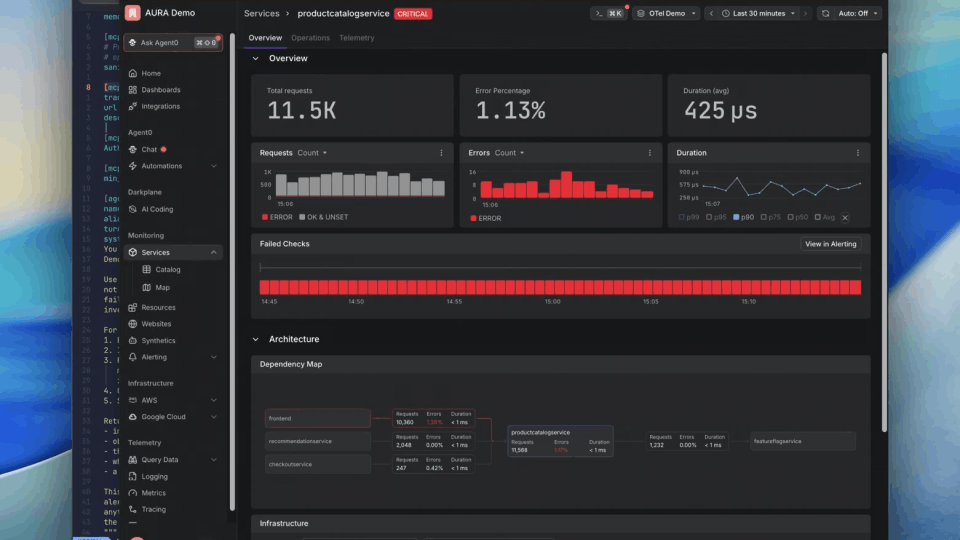Collapse the Architecture section
Image resolution: width=960 pixels, height=540 pixels.
(255, 339)
